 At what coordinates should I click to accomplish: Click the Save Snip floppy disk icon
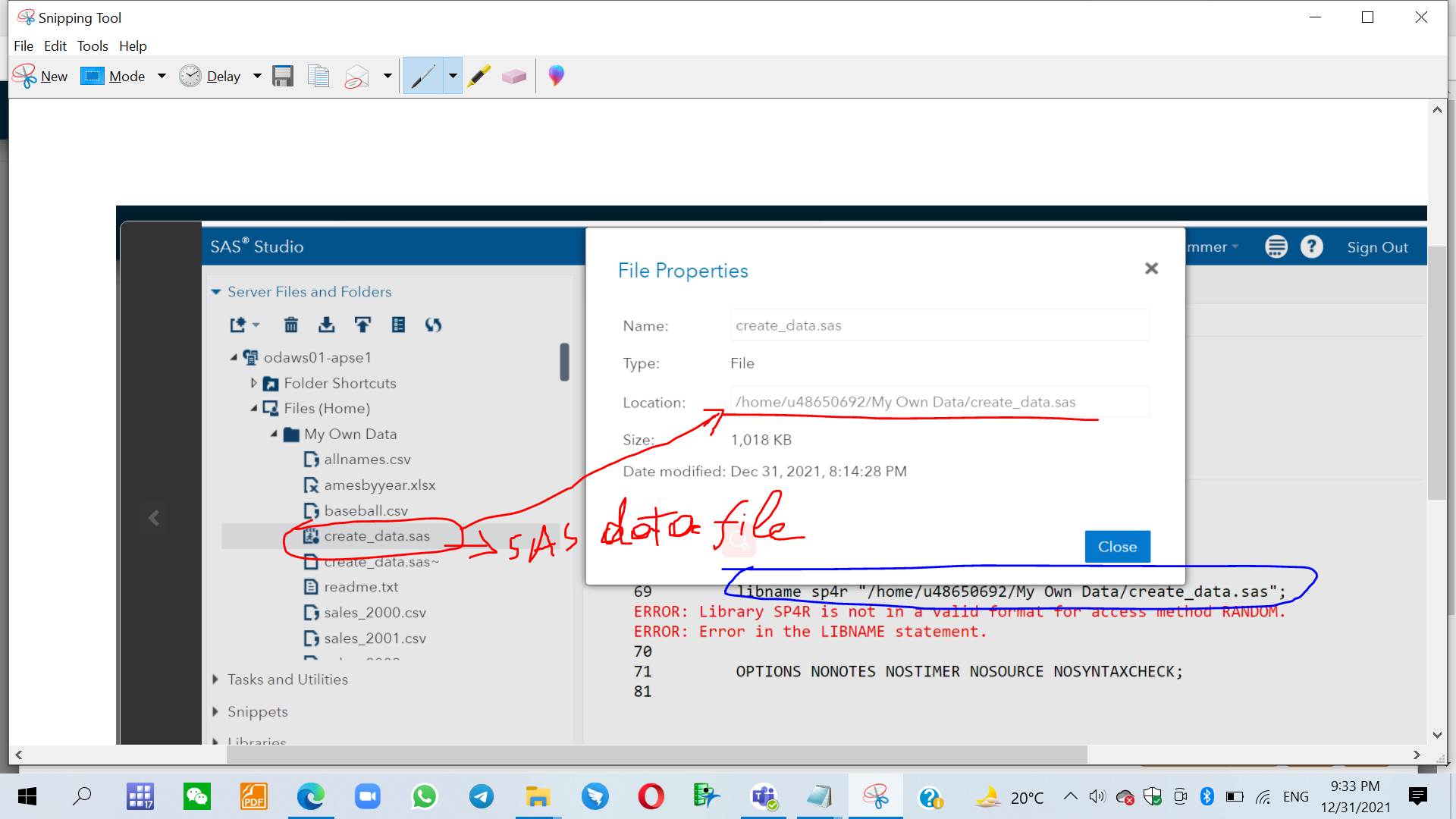coord(283,76)
